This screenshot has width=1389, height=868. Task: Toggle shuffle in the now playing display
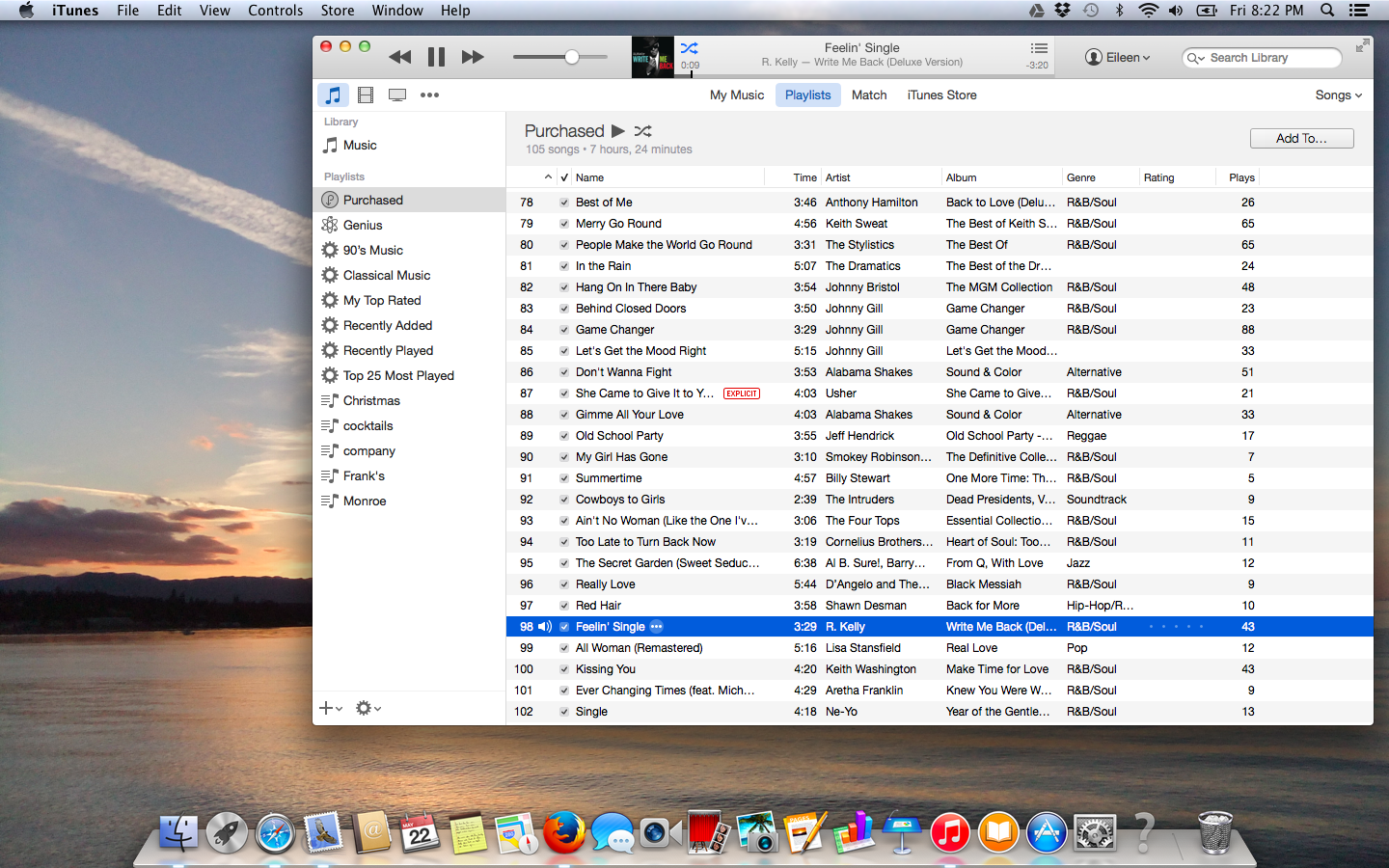pos(689,48)
